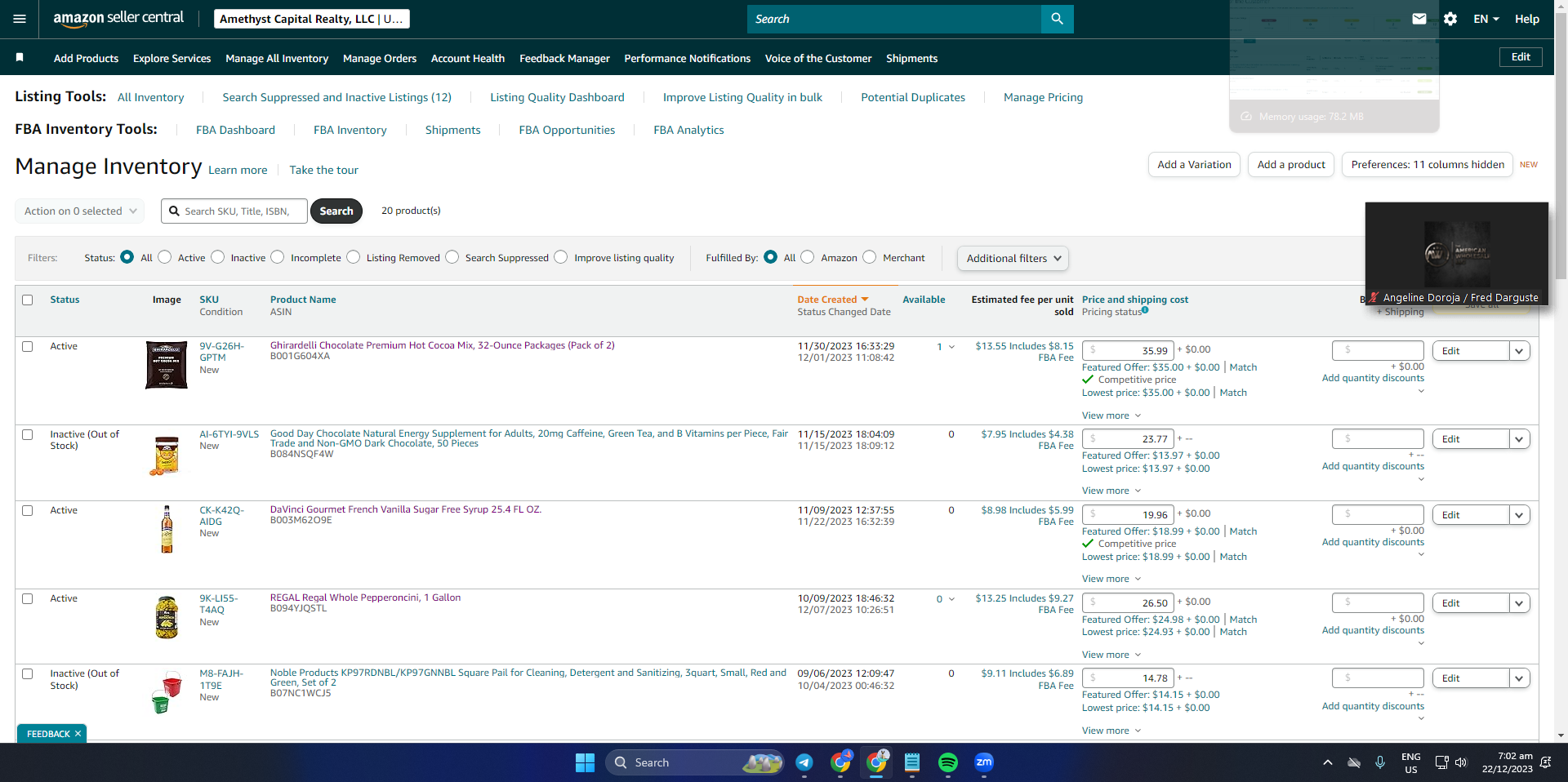The width and height of the screenshot is (1568, 782).
Task: Open the Manage All Inventory menu
Action: pos(277,58)
